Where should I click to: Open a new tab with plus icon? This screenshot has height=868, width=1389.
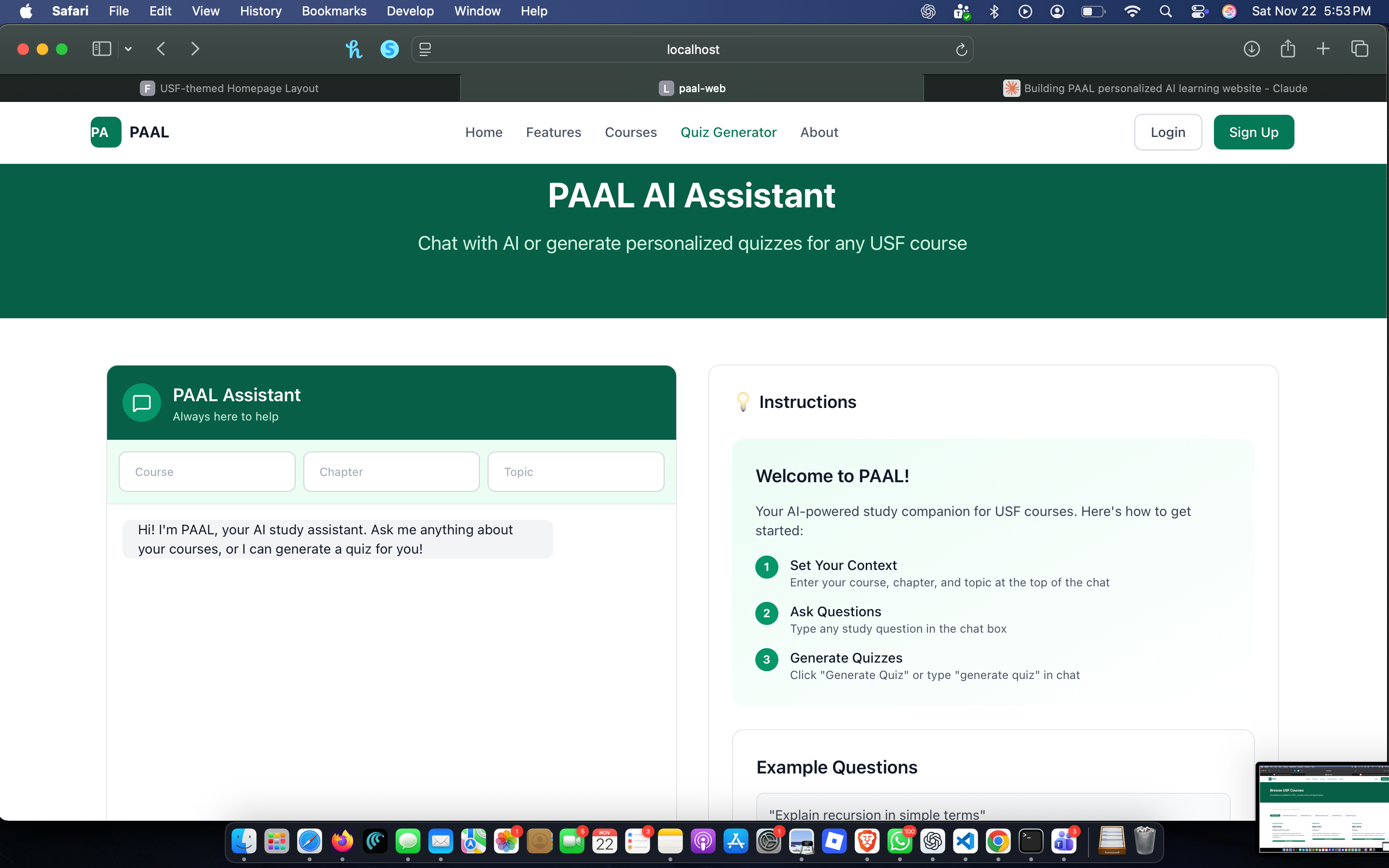point(1323,49)
